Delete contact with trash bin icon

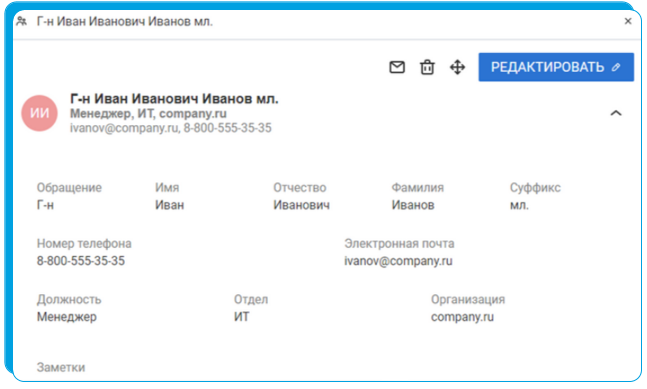coord(427,67)
